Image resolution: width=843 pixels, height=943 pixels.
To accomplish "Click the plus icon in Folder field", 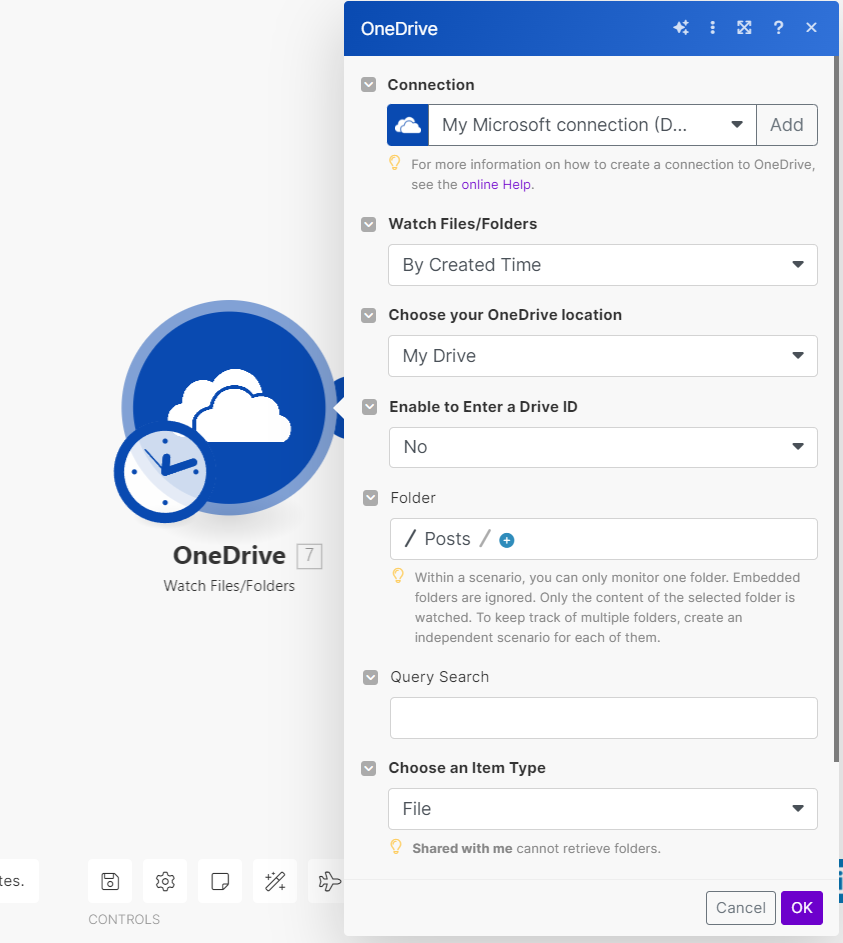I will 507,540.
